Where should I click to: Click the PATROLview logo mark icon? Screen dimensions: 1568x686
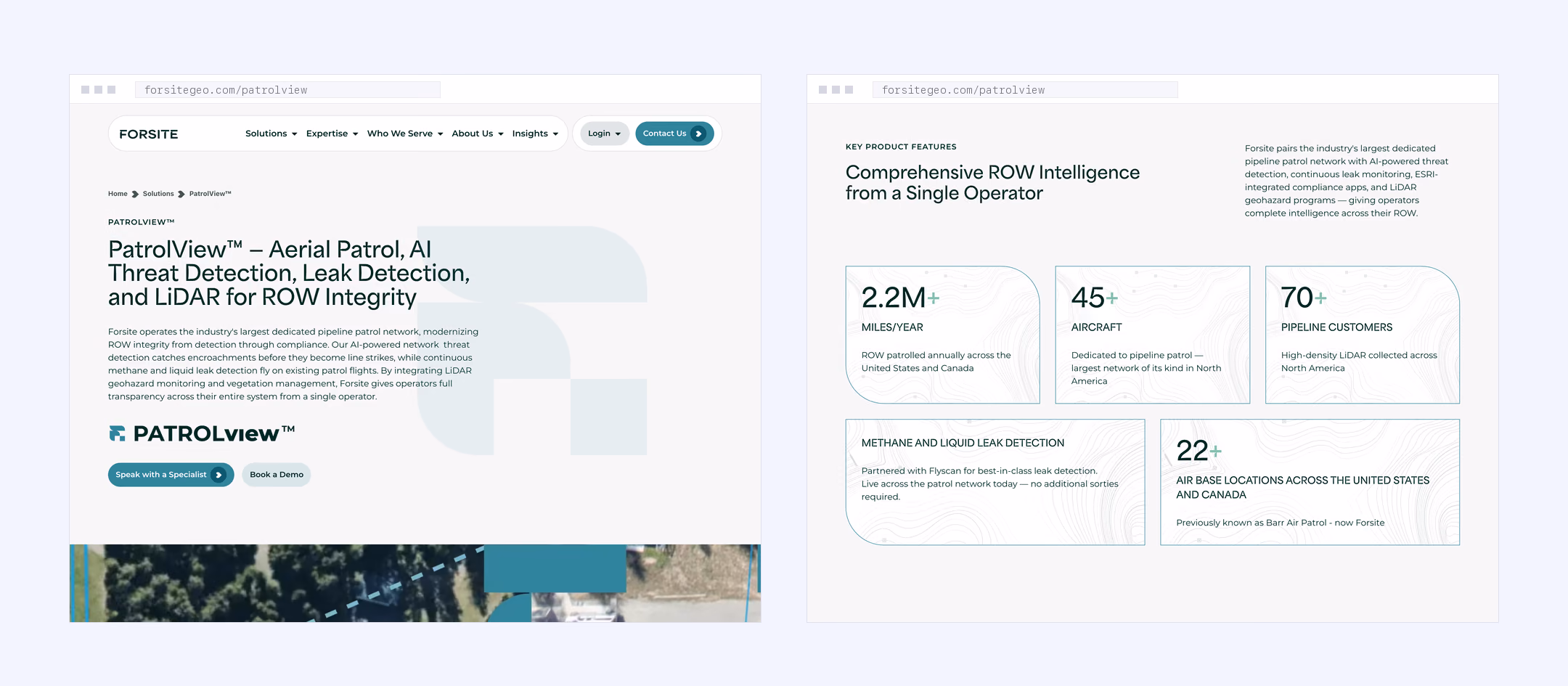coord(117,433)
